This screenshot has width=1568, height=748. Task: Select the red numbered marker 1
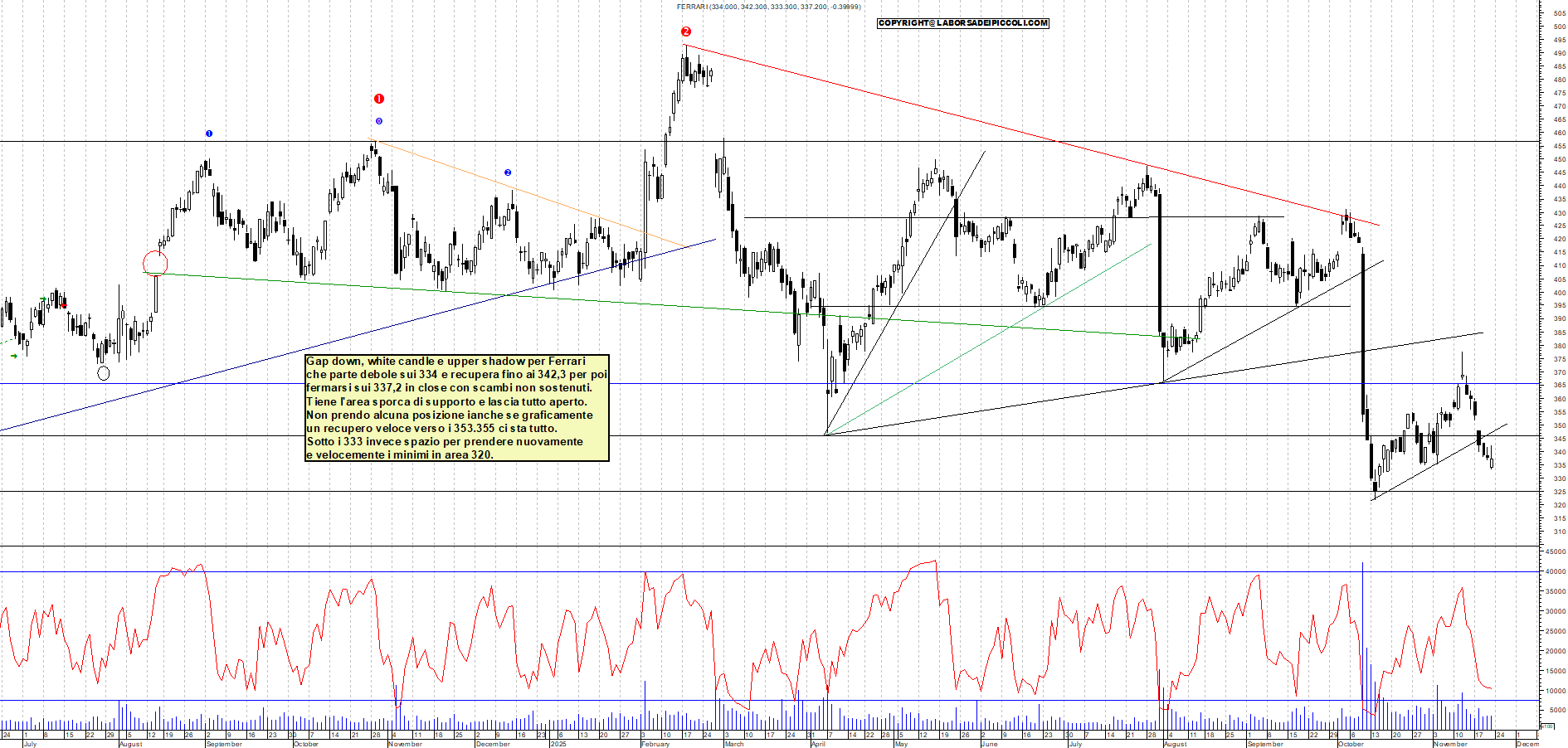[x=379, y=97]
